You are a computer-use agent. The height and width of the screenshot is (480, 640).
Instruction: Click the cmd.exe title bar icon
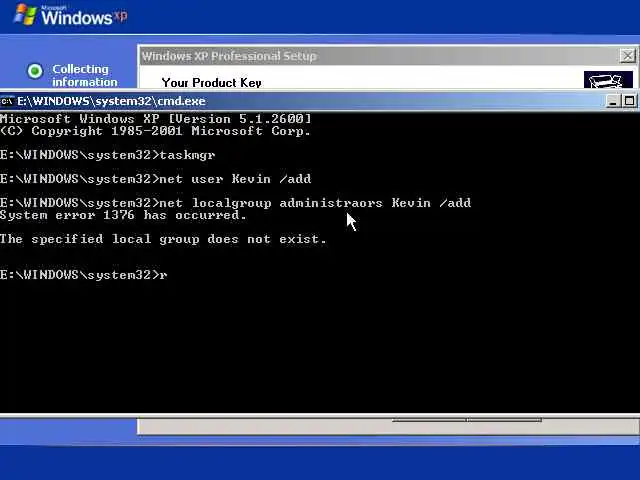coord(7,101)
